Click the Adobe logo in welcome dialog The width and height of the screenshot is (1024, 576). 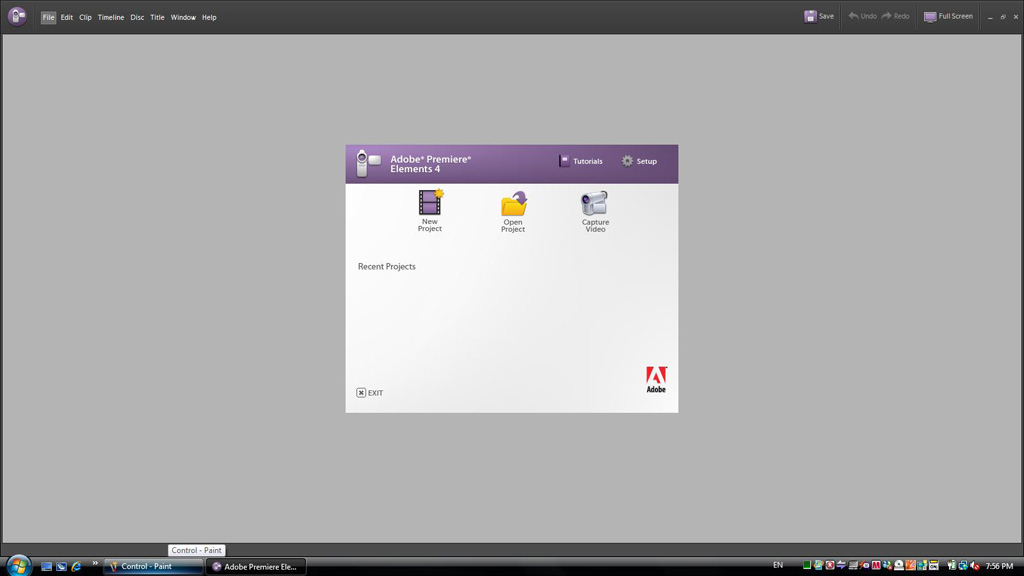click(x=656, y=379)
